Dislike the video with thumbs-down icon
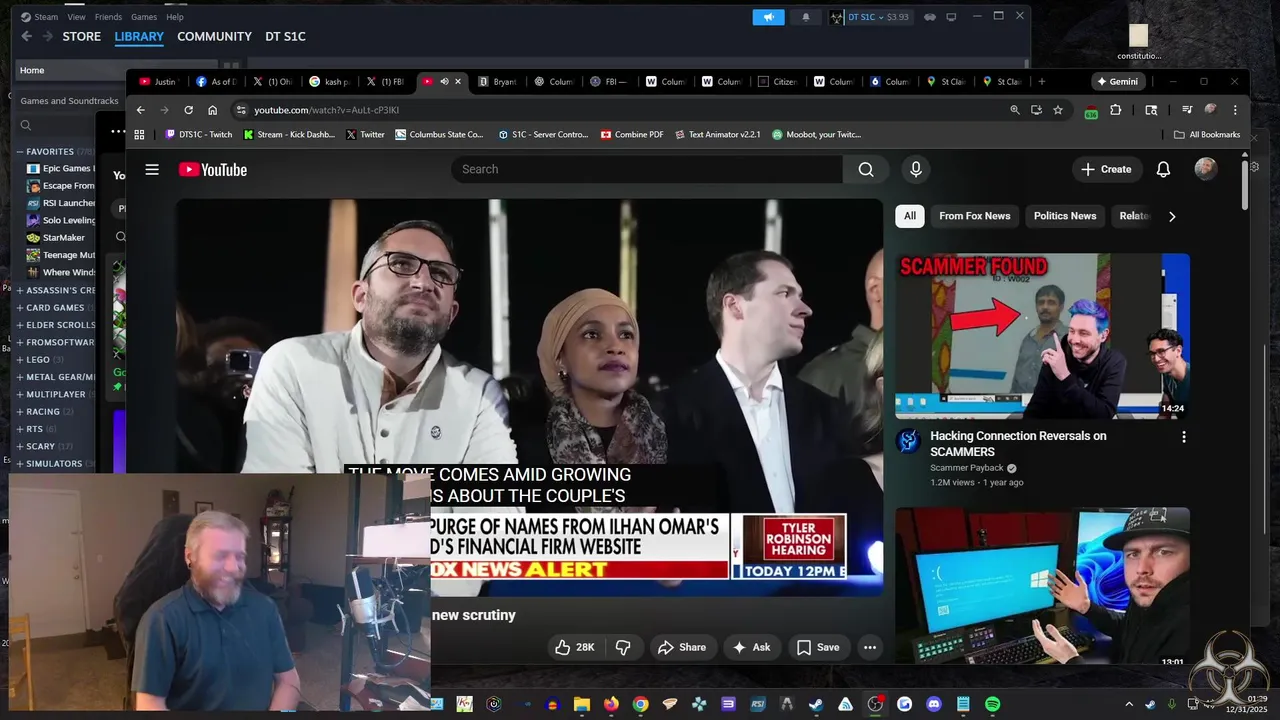 (623, 647)
